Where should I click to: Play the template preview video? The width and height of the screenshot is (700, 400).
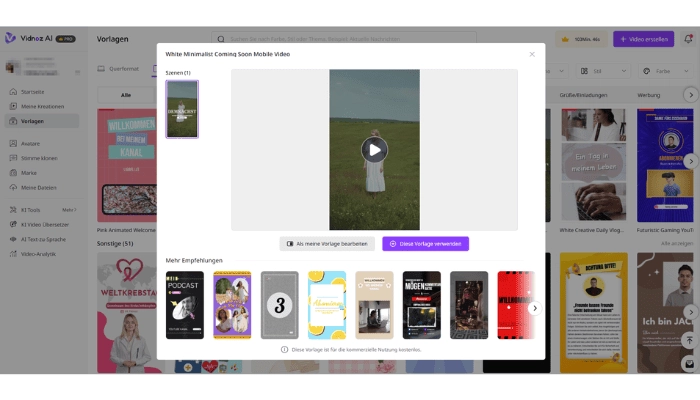click(374, 150)
